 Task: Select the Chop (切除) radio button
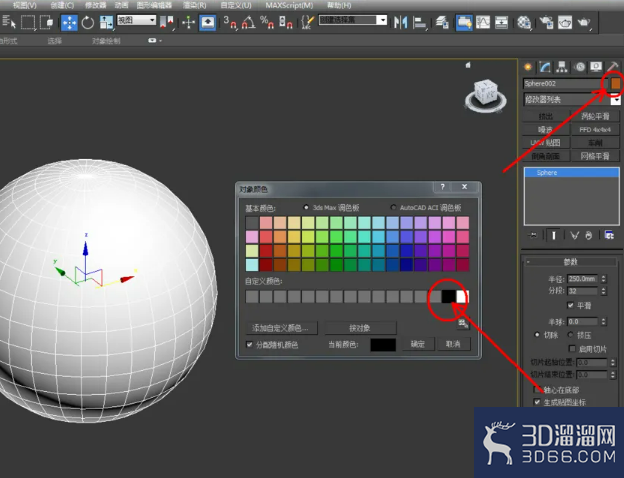[x=537, y=335]
